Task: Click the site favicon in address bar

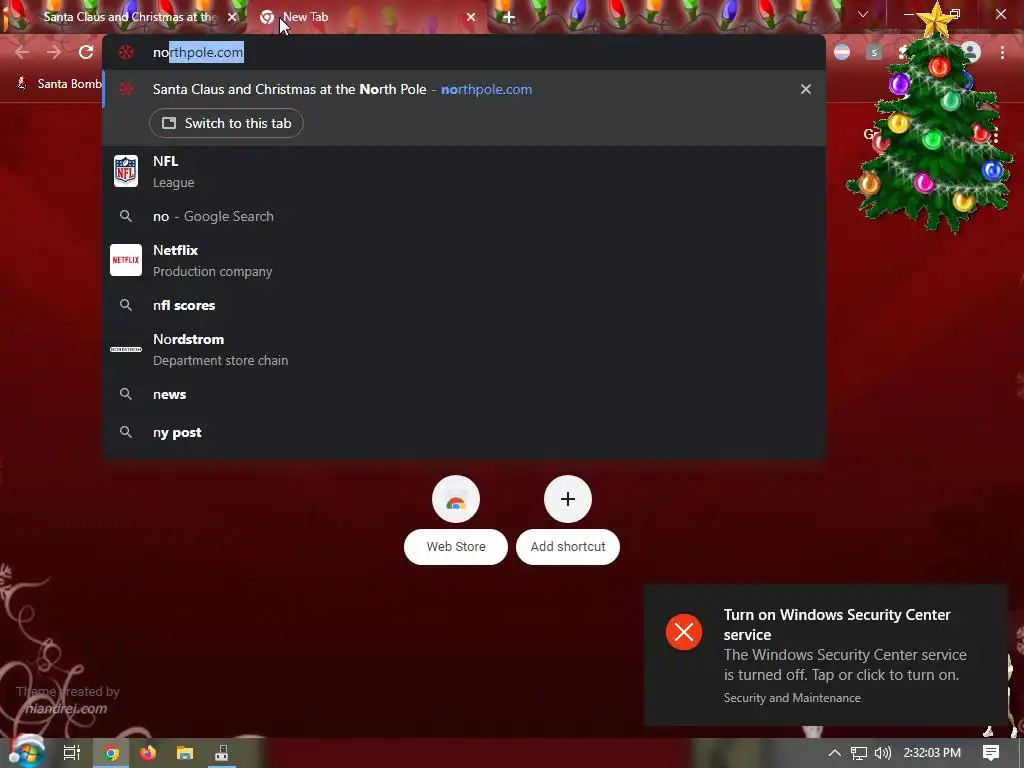Action: click(126, 52)
